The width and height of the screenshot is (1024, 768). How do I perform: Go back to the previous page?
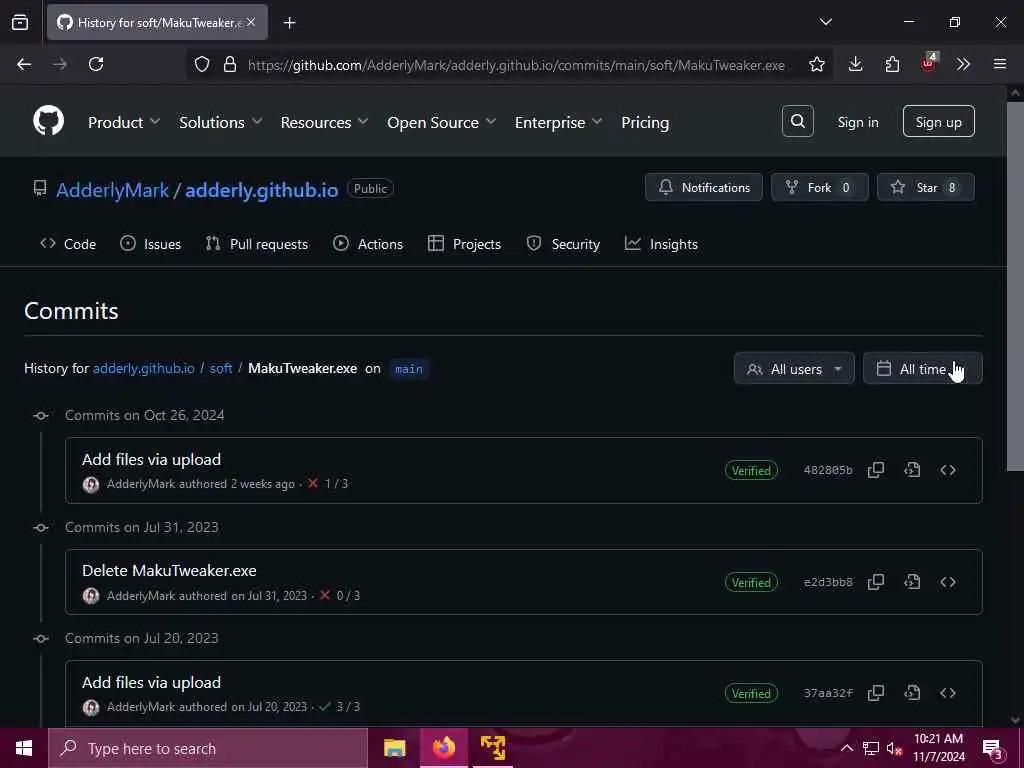click(24, 64)
